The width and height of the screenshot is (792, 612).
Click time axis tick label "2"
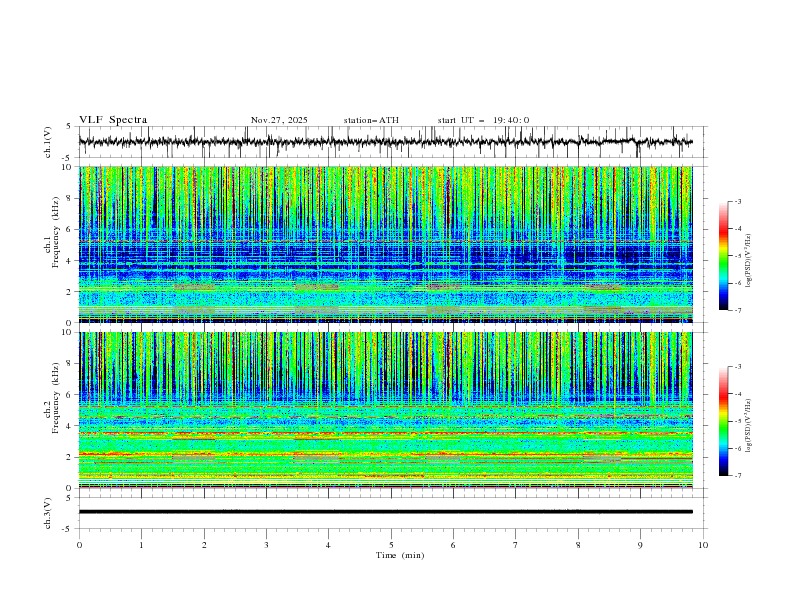click(204, 545)
